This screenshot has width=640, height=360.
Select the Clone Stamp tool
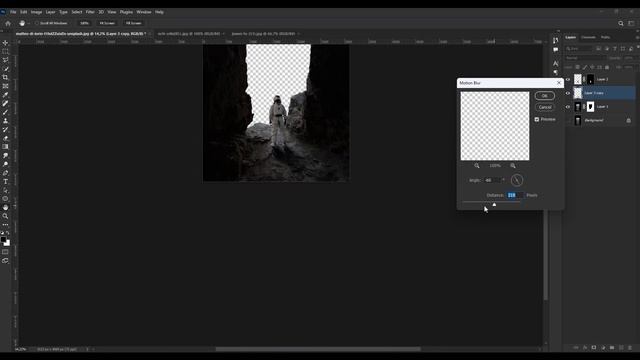point(5,121)
